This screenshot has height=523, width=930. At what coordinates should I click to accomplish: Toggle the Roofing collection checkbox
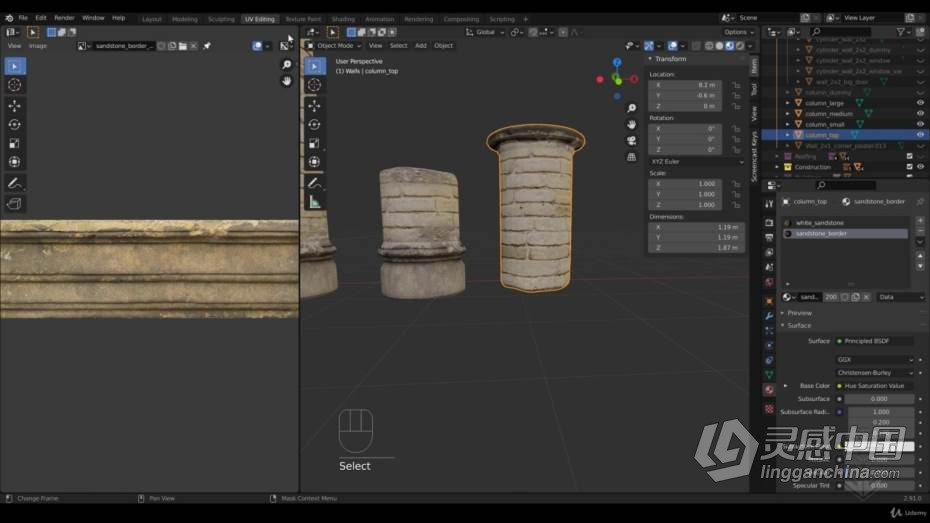[910, 156]
